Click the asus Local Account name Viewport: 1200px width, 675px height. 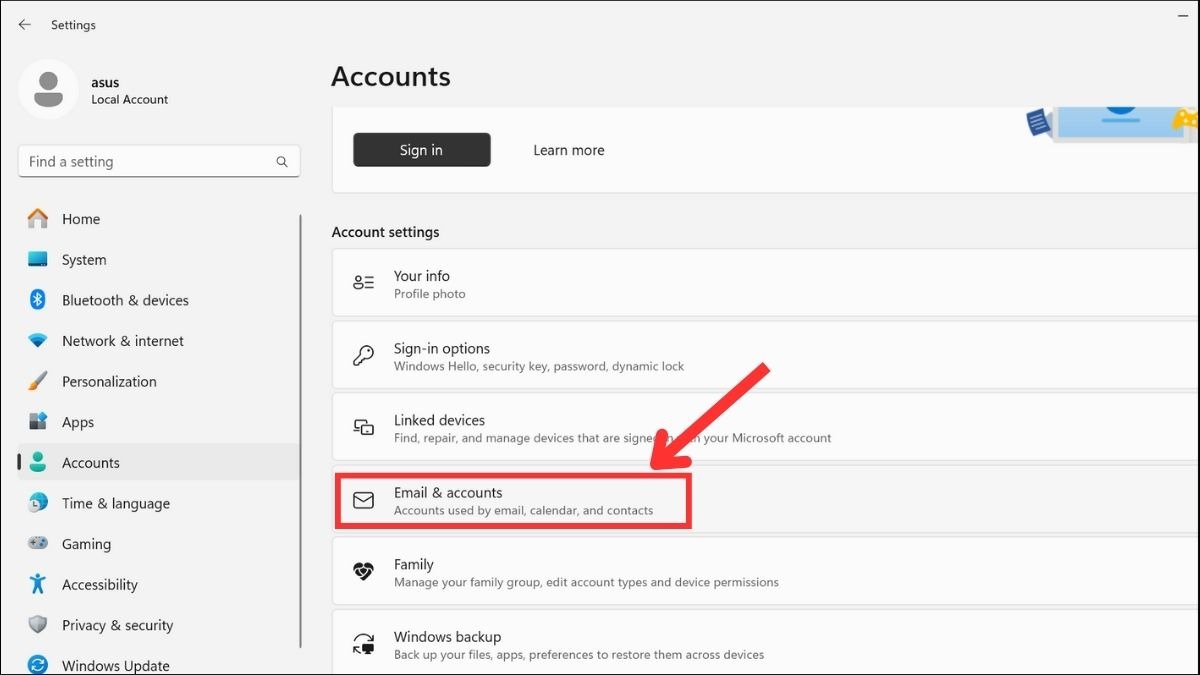tap(130, 90)
